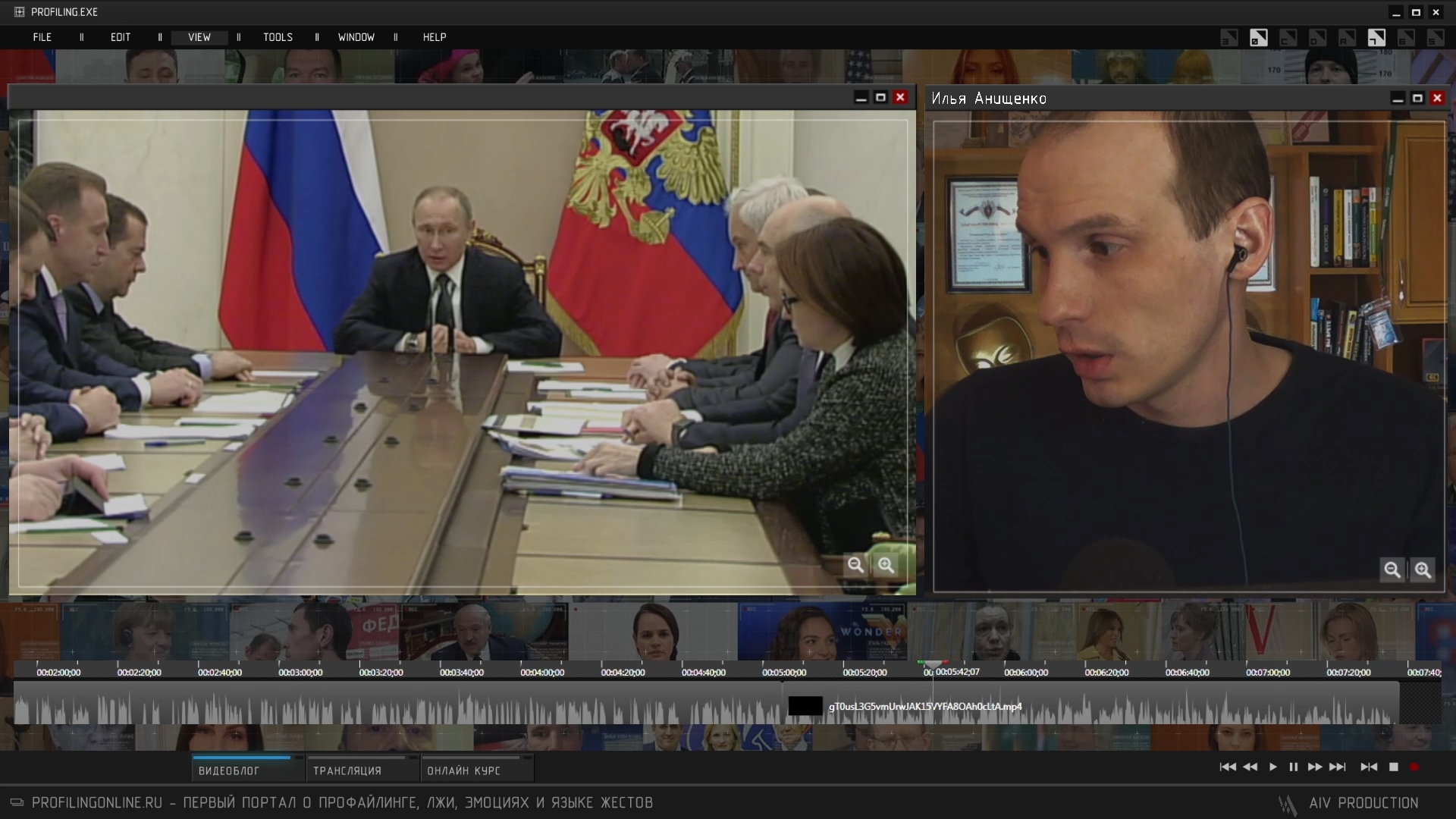Fast forward the timeline
This screenshot has height=819, width=1456.
(x=1315, y=767)
